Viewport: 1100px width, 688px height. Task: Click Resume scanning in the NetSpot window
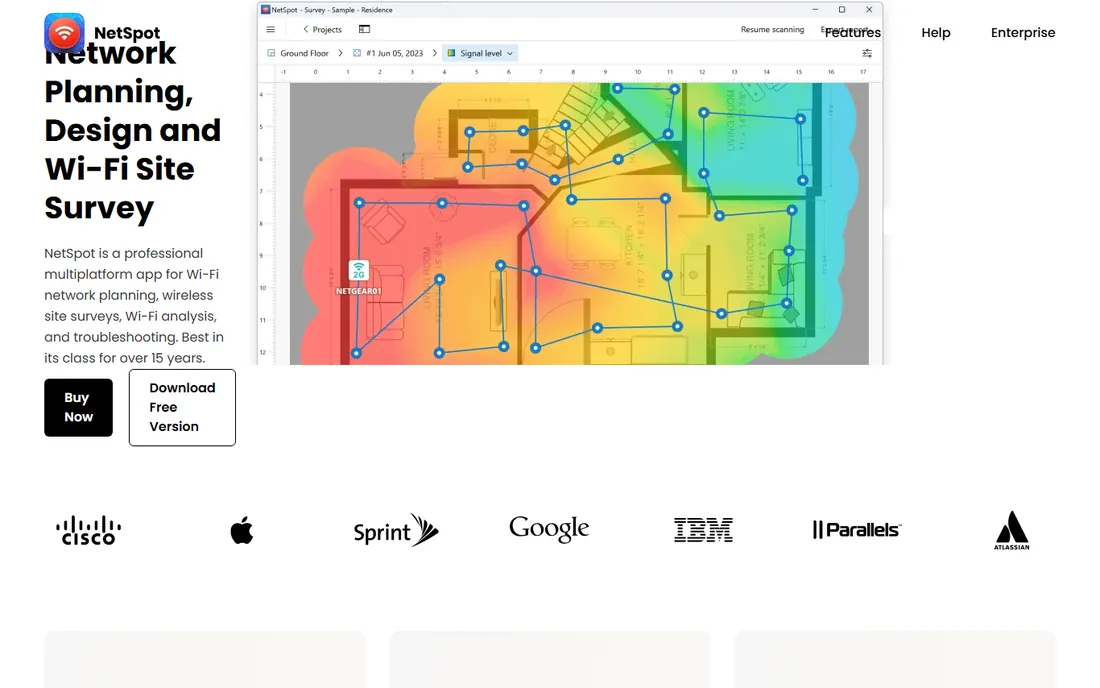click(772, 29)
